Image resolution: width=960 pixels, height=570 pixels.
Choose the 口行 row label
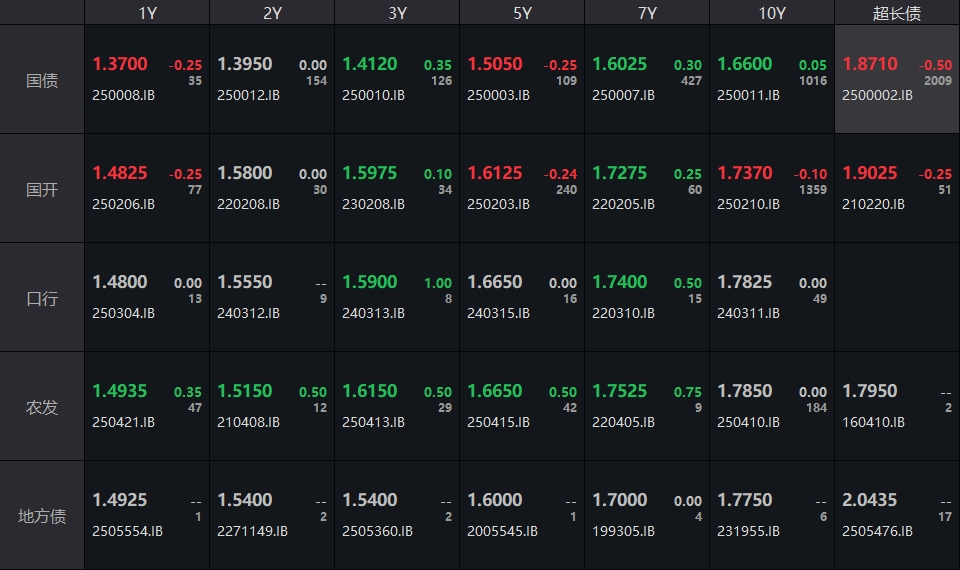(x=42, y=298)
